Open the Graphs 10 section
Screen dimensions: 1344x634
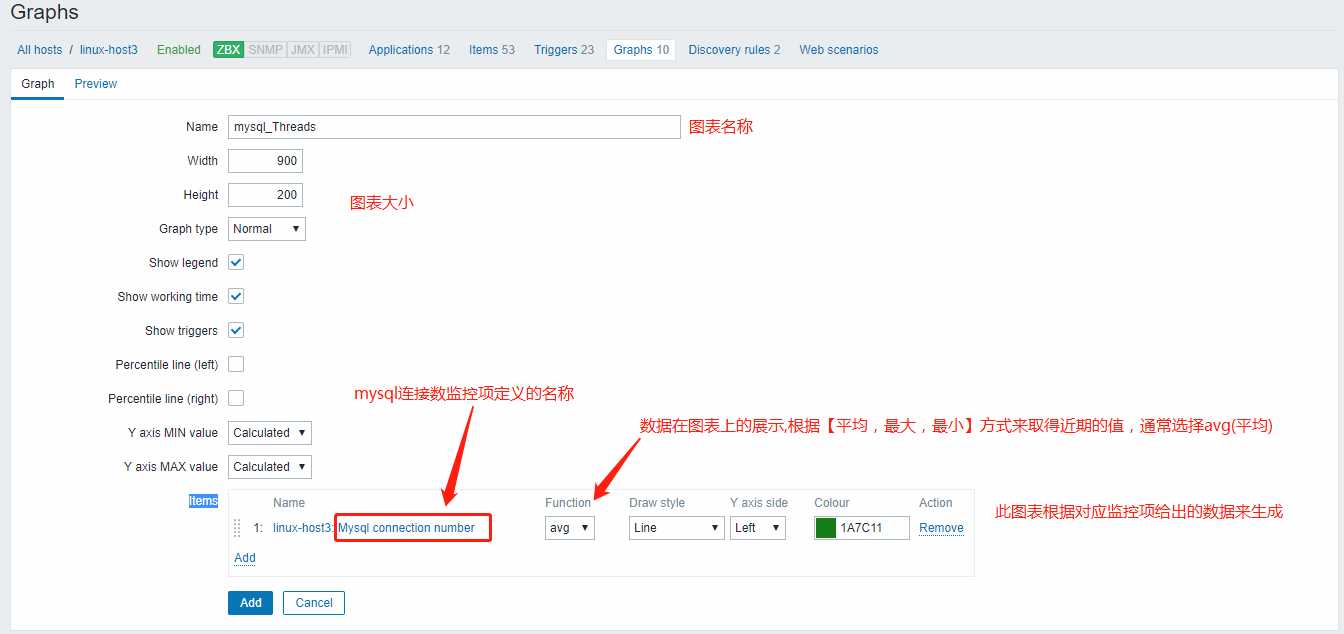(x=641, y=50)
